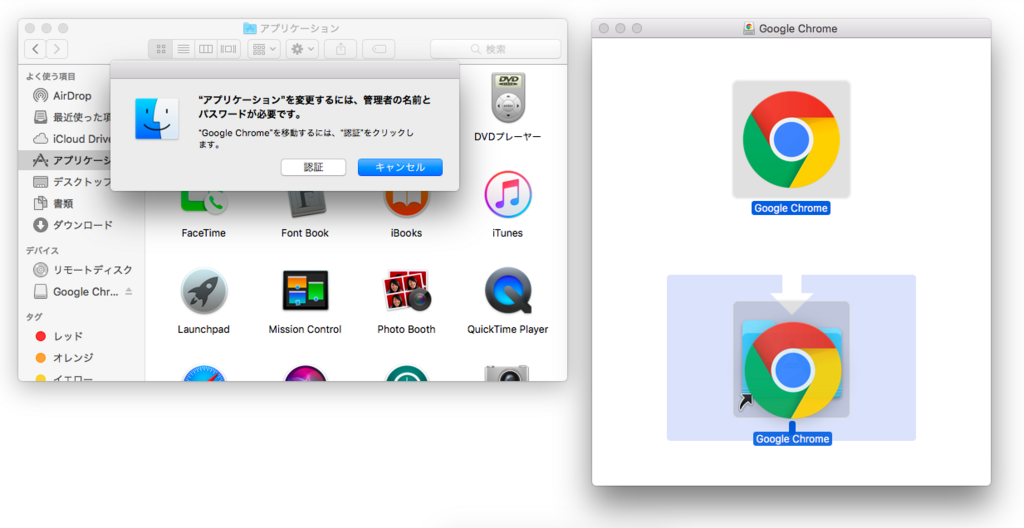Select the Font Book app icon
Image resolution: width=1024 pixels, height=528 pixels.
click(305, 204)
